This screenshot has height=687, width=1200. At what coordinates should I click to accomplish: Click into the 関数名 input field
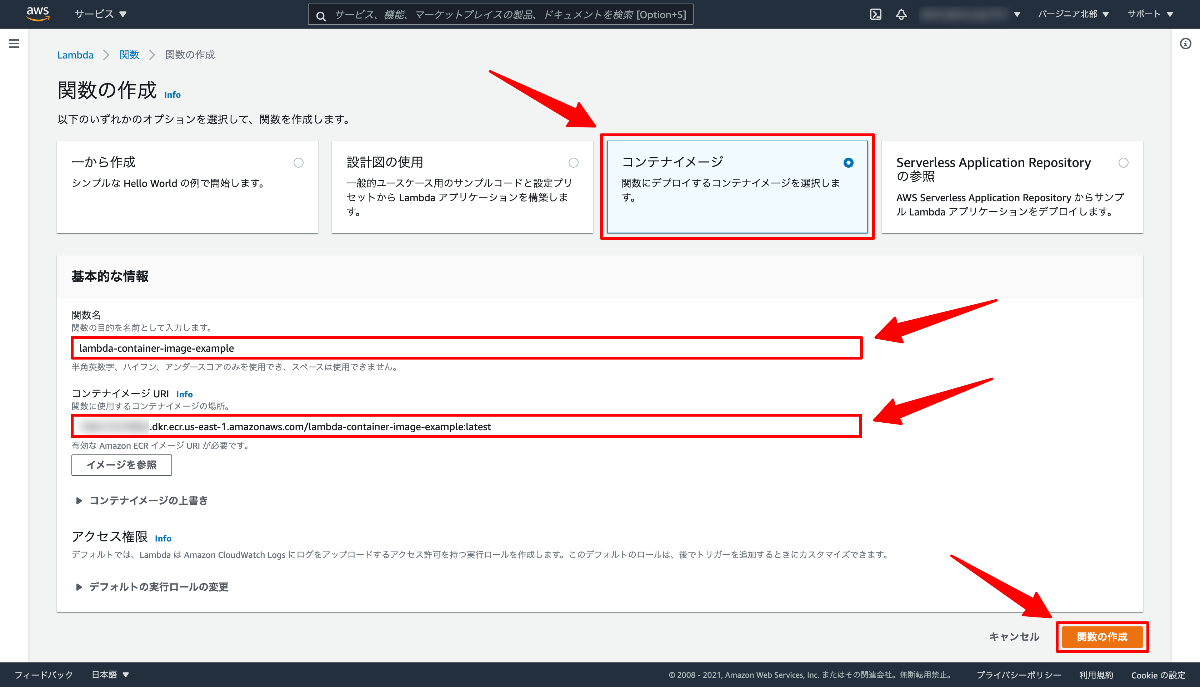466,348
